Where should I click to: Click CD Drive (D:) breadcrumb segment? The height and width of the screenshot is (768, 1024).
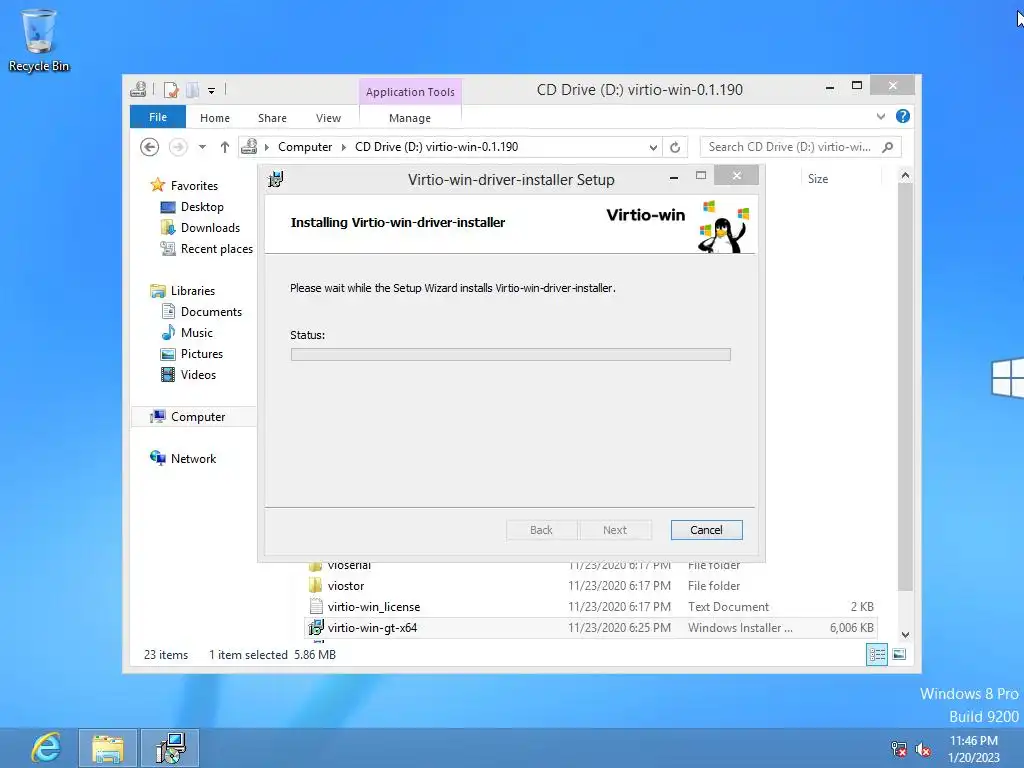436,147
